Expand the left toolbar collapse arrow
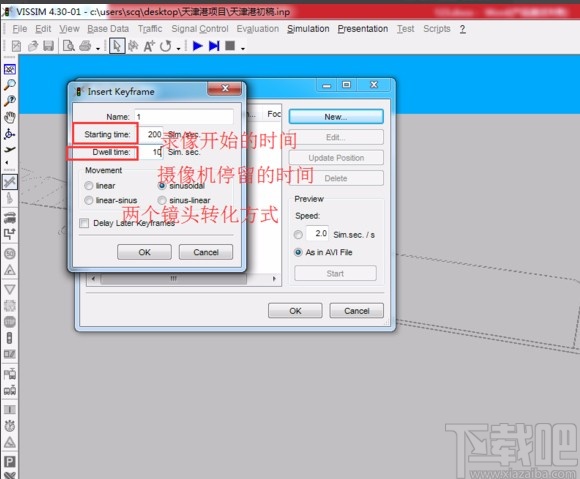 7,162
